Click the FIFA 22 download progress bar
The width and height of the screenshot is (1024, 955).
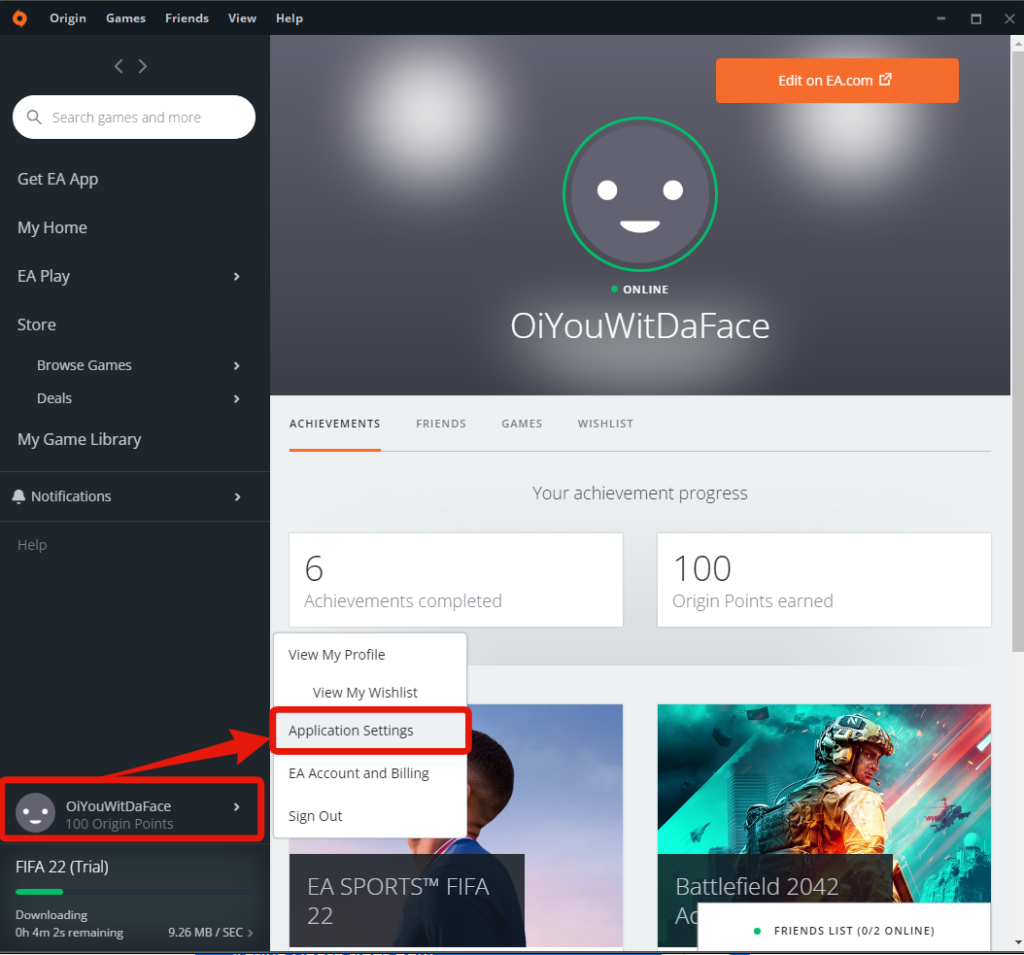click(x=134, y=892)
